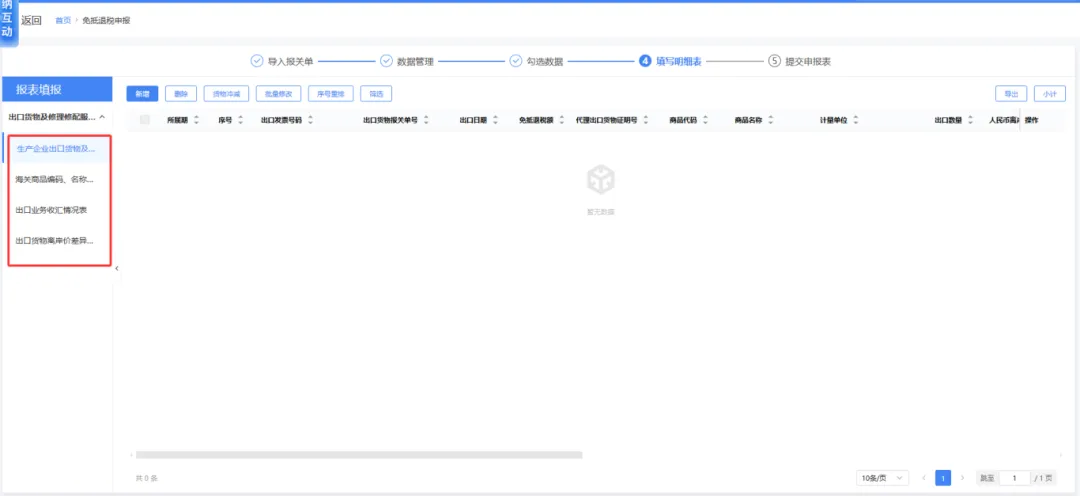Open 海关商品编码、名称... report
1080x496 pixels.
56,179
